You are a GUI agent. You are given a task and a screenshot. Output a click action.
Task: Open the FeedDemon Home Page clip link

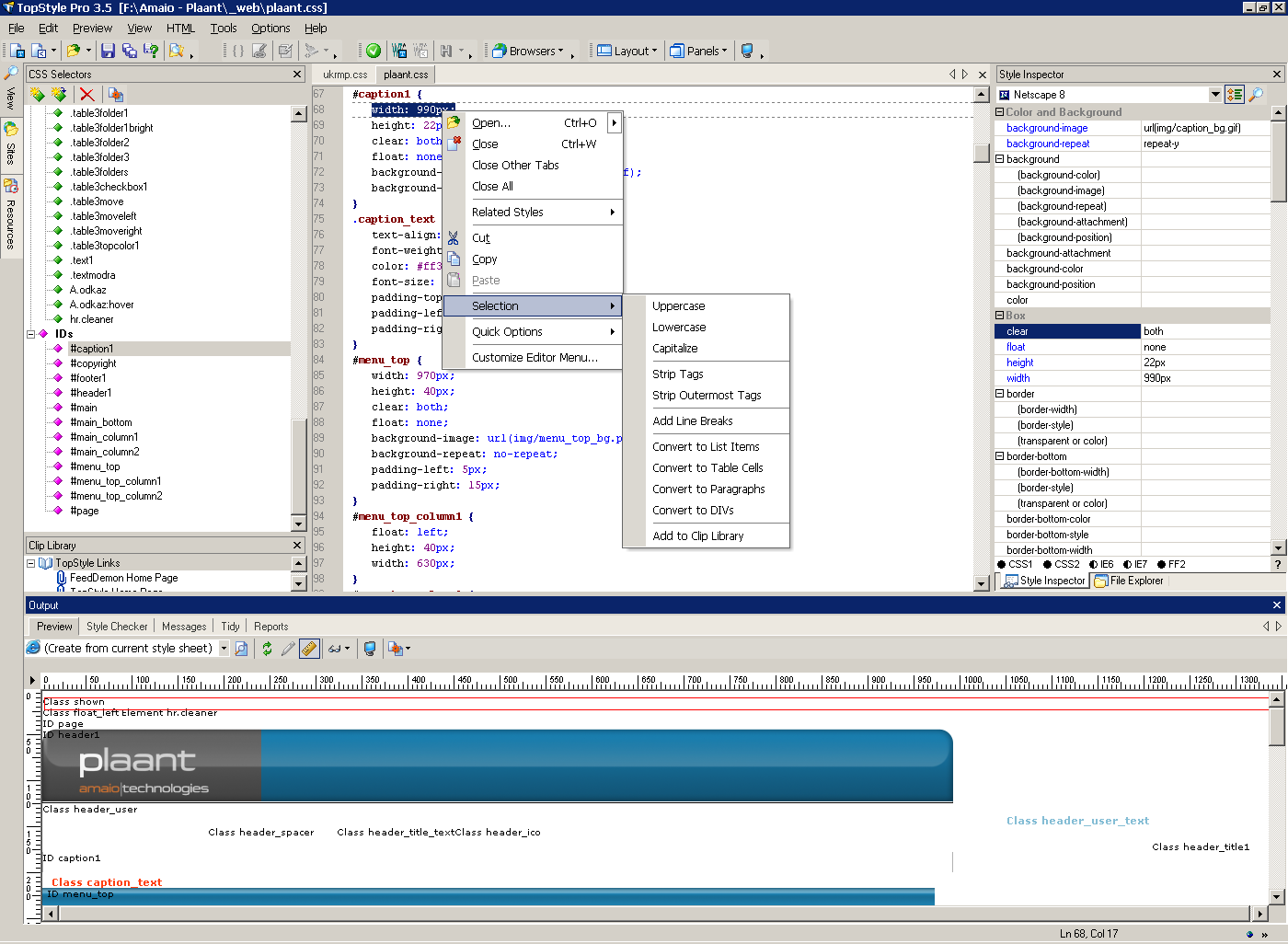[x=124, y=578]
